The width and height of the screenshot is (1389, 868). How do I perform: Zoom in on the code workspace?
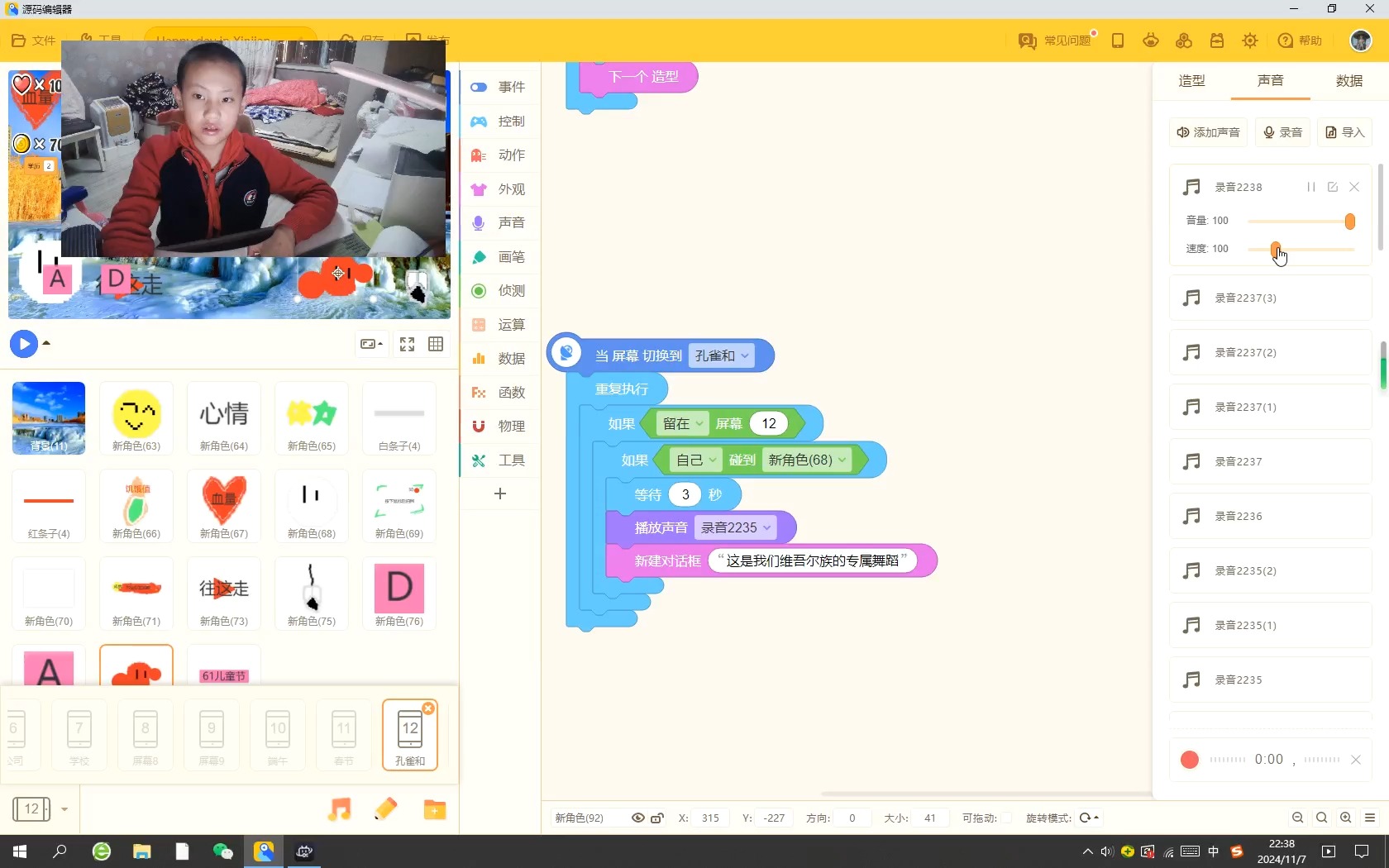click(x=1346, y=818)
